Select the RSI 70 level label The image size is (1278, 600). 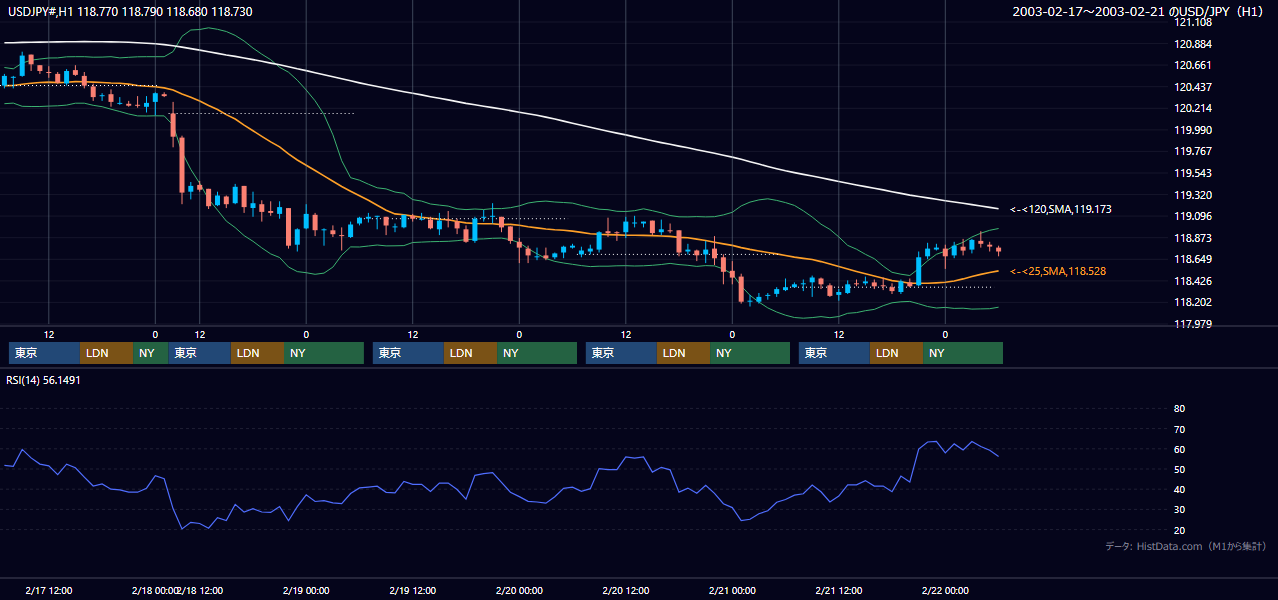click(1179, 429)
